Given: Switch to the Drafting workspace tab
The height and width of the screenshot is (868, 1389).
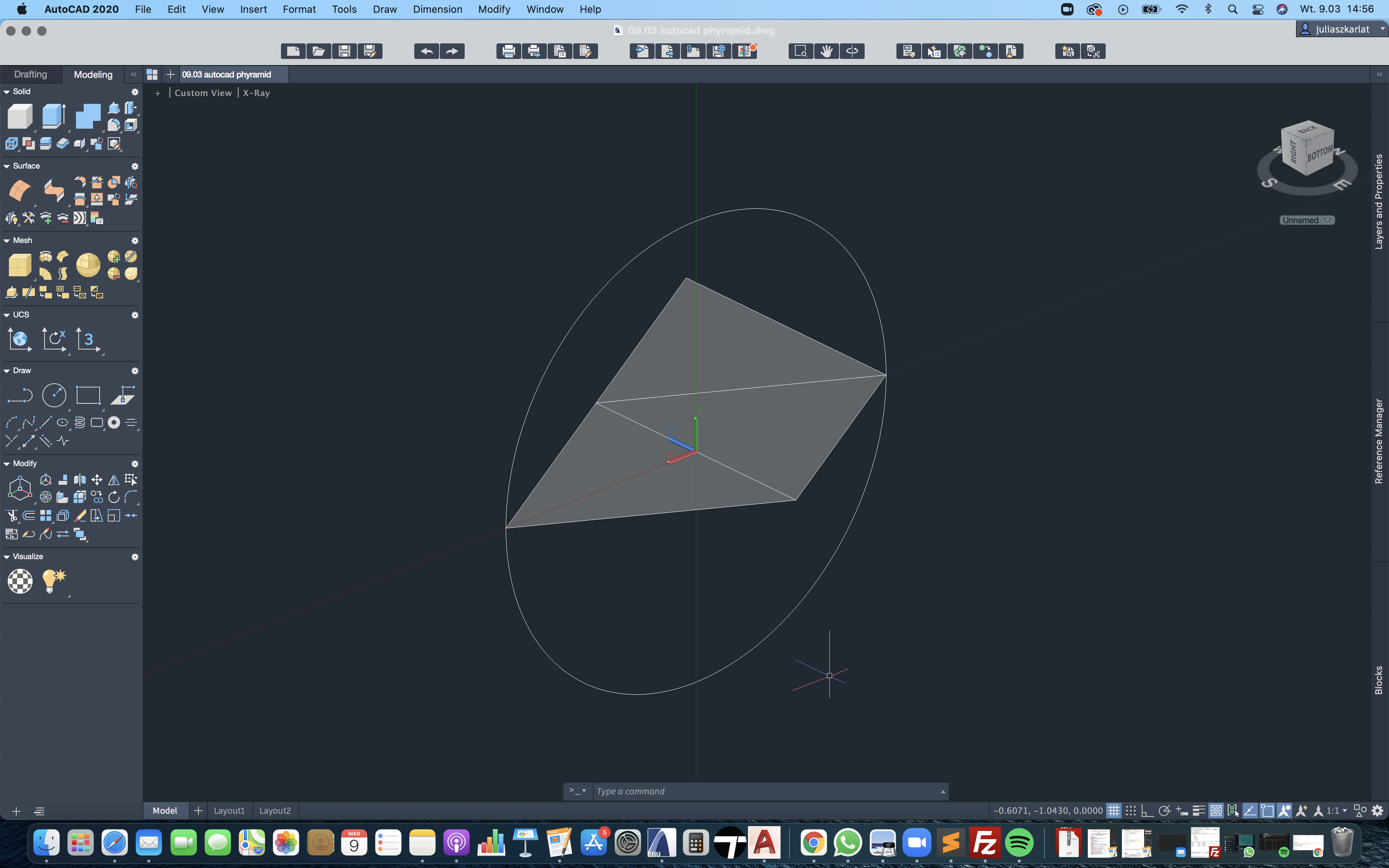Looking at the screenshot, I should (x=30, y=74).
